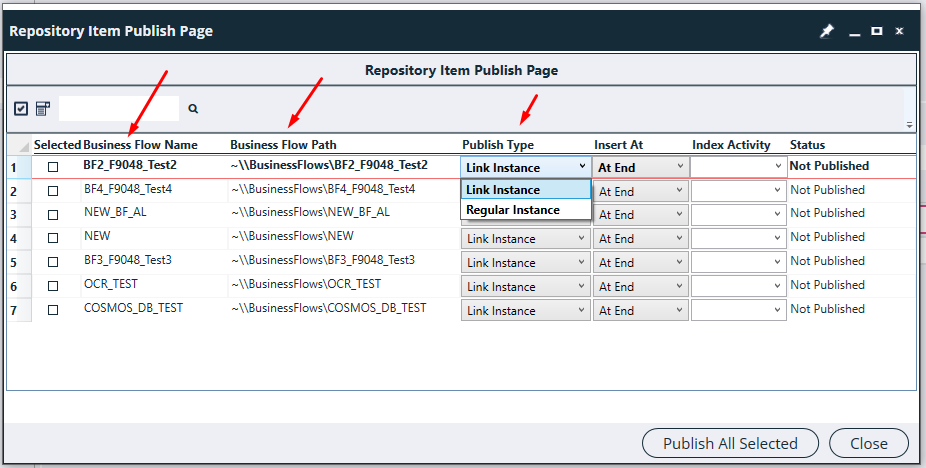Click the toolbar overflow arrow at right edge
926x468 pixels.
click(x=909, y=125)
